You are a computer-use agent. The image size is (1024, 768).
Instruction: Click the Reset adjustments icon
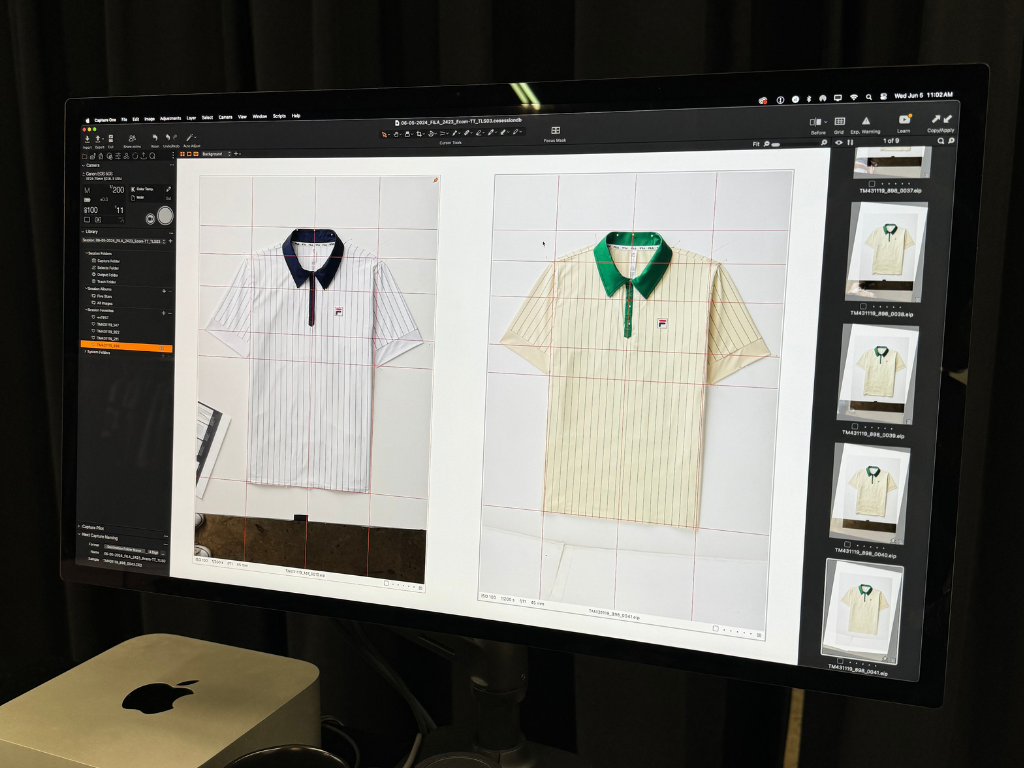(155, 138)
